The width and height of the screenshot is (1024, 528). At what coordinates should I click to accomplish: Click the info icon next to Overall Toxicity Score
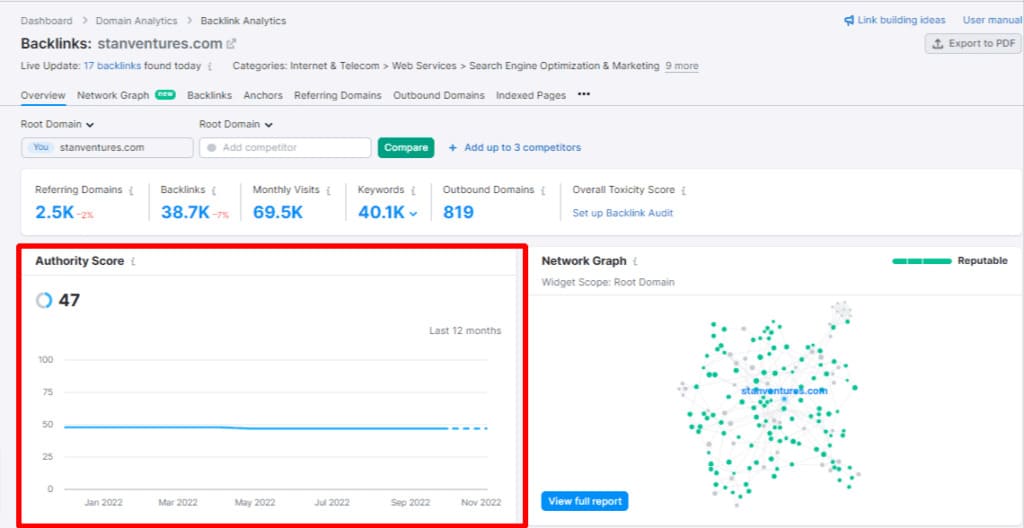click(684, 191)
